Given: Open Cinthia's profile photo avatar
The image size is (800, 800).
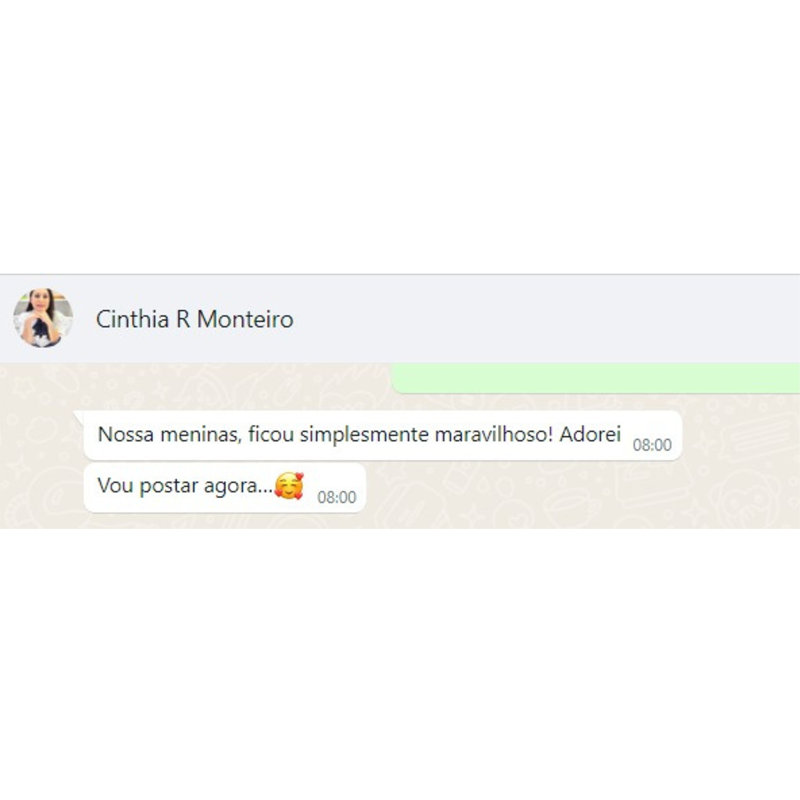Looking at the screenshot, I should click(x=43, y=318).
